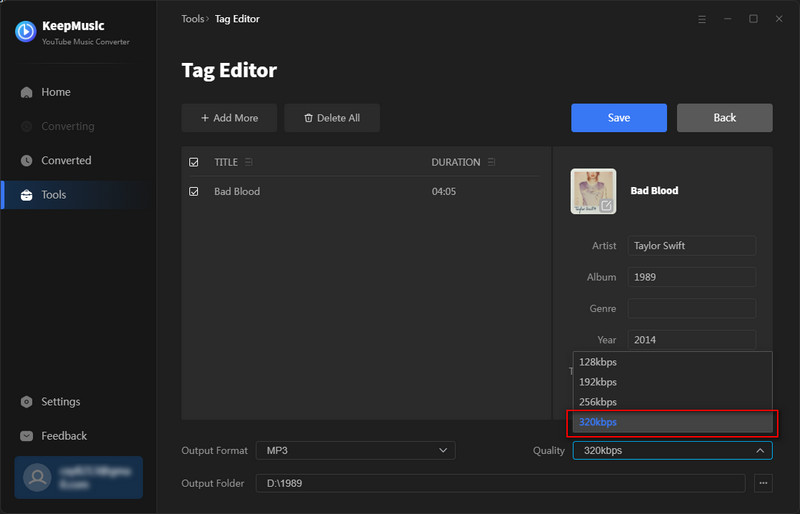800x514 pixels.
Task: Click the Tools breadcrumb link
Action: [x=192, y=19]
